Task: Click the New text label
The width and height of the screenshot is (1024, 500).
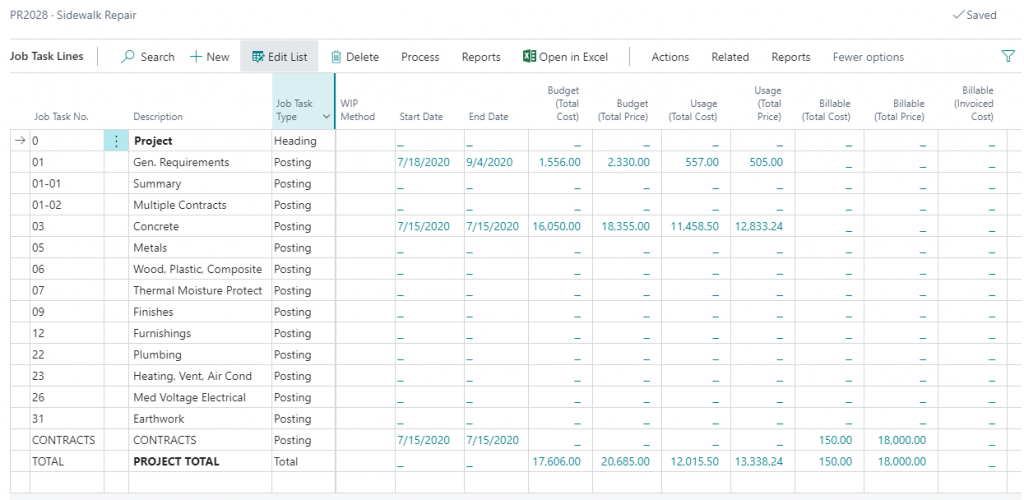Action: coord(218,57)
